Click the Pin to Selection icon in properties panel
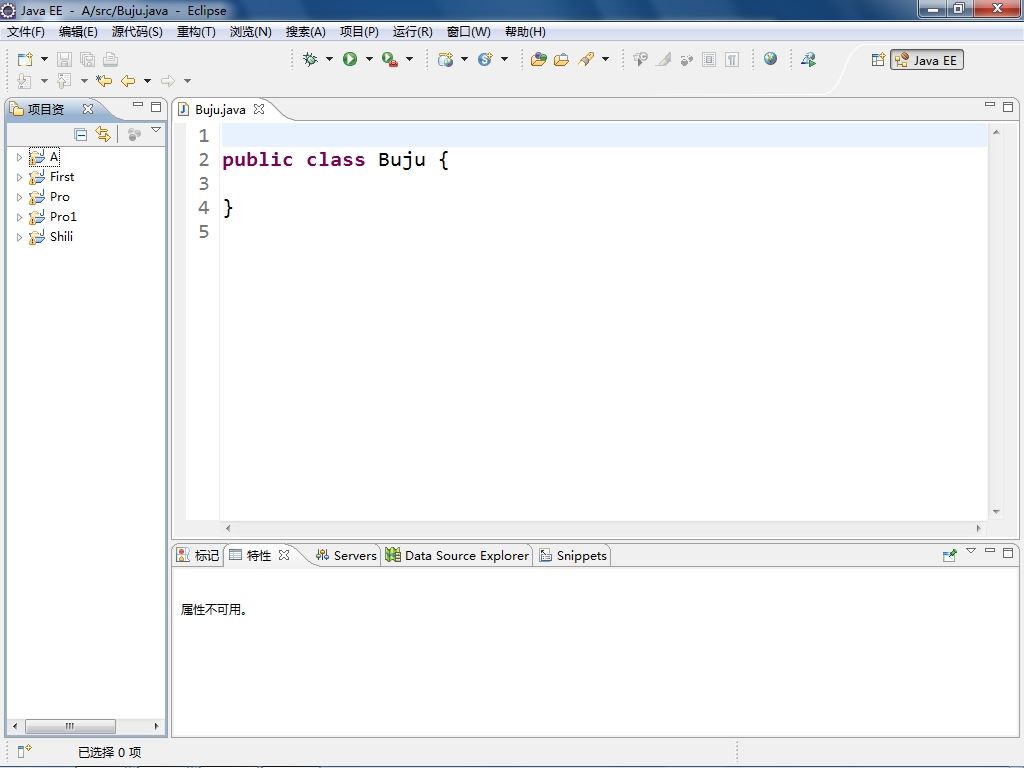Viewport: 1024px width, 768px height. [950, 555]
